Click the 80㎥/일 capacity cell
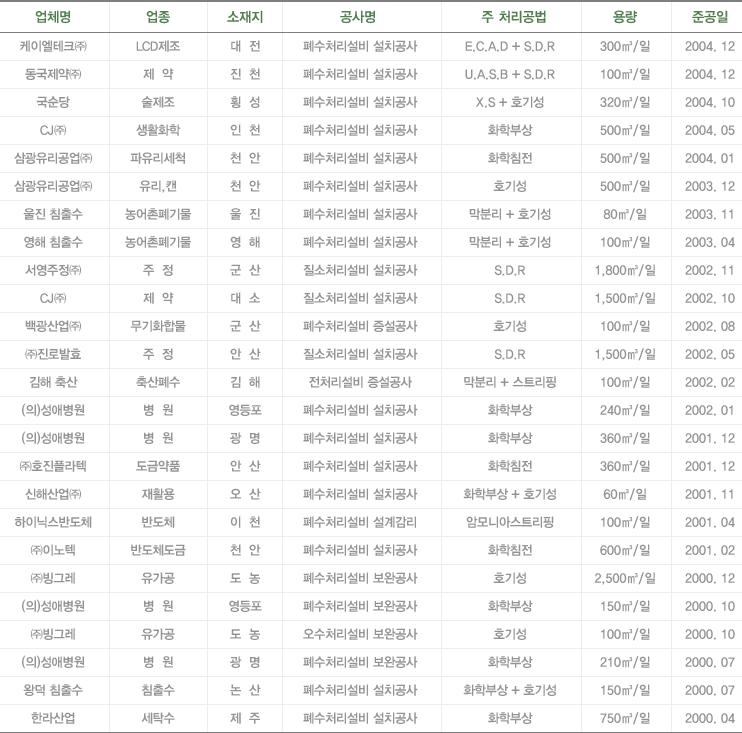The height and width of the screenshot is (733, 742). [x=625, y=213]
